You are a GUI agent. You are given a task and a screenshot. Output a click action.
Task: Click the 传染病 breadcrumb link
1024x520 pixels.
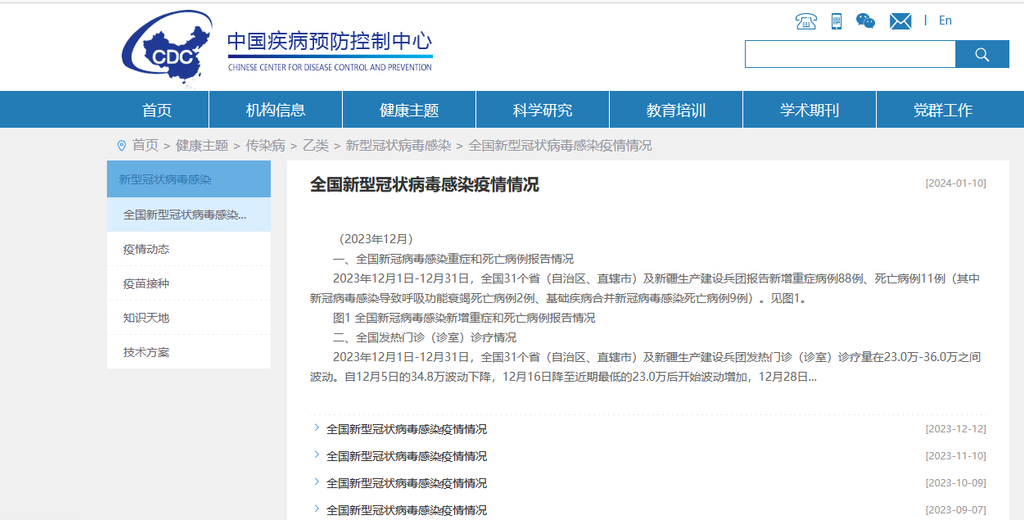click(x=265, y=145)
